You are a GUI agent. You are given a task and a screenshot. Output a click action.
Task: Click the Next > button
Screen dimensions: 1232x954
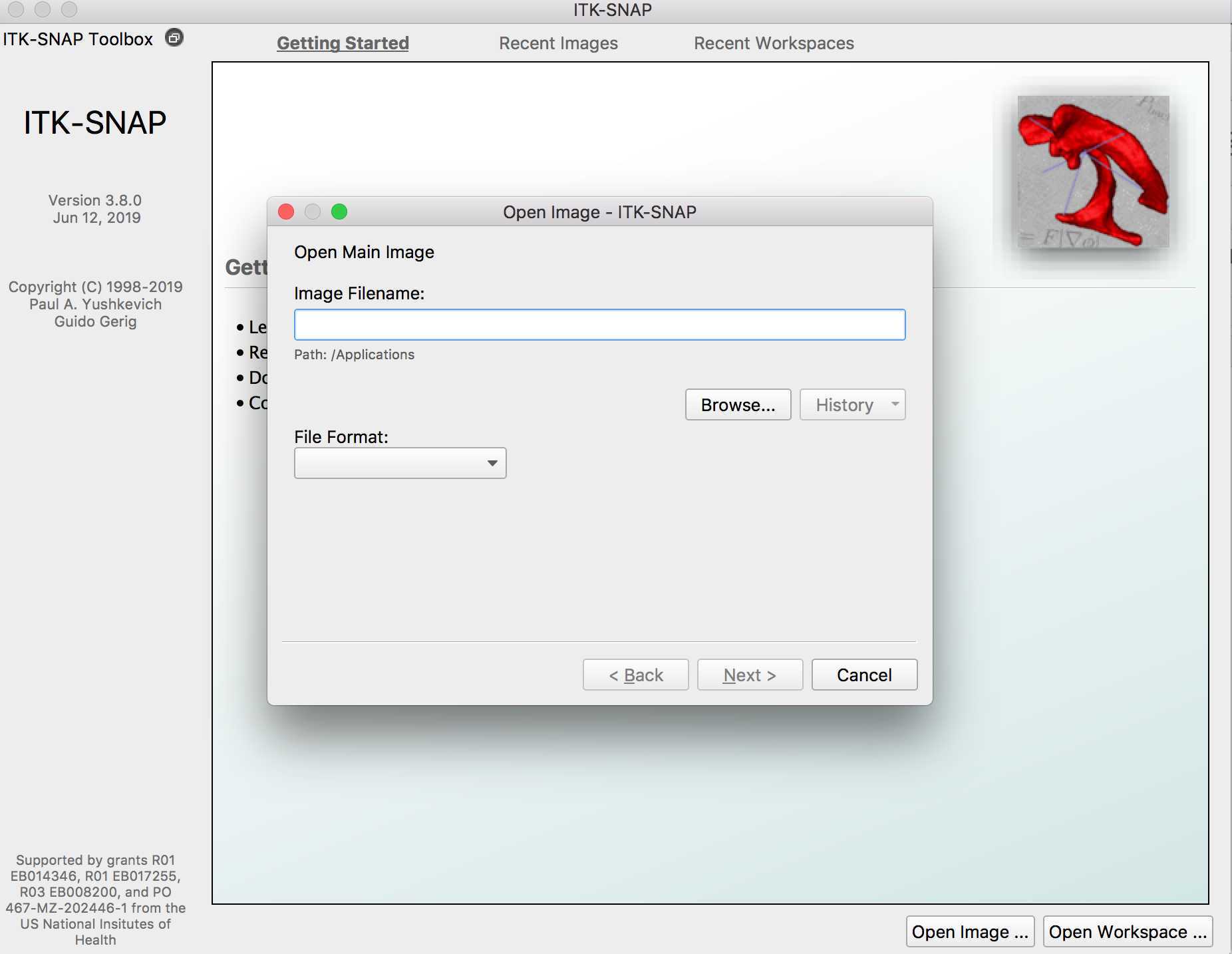coord(750,675)
